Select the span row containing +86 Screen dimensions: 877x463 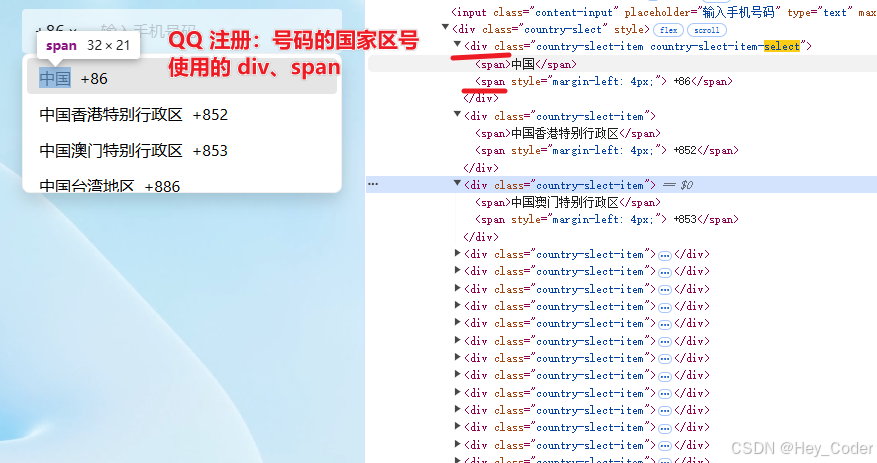coord(603,81)
